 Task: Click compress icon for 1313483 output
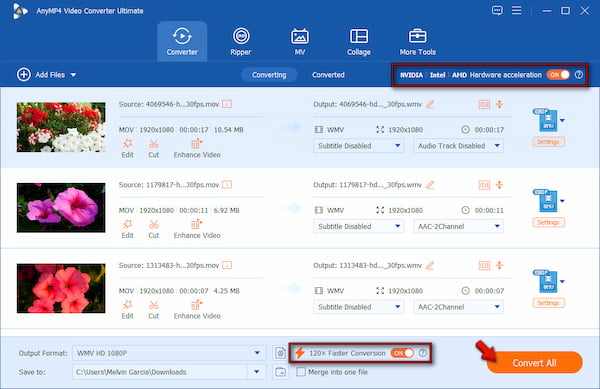click(499, 265)
